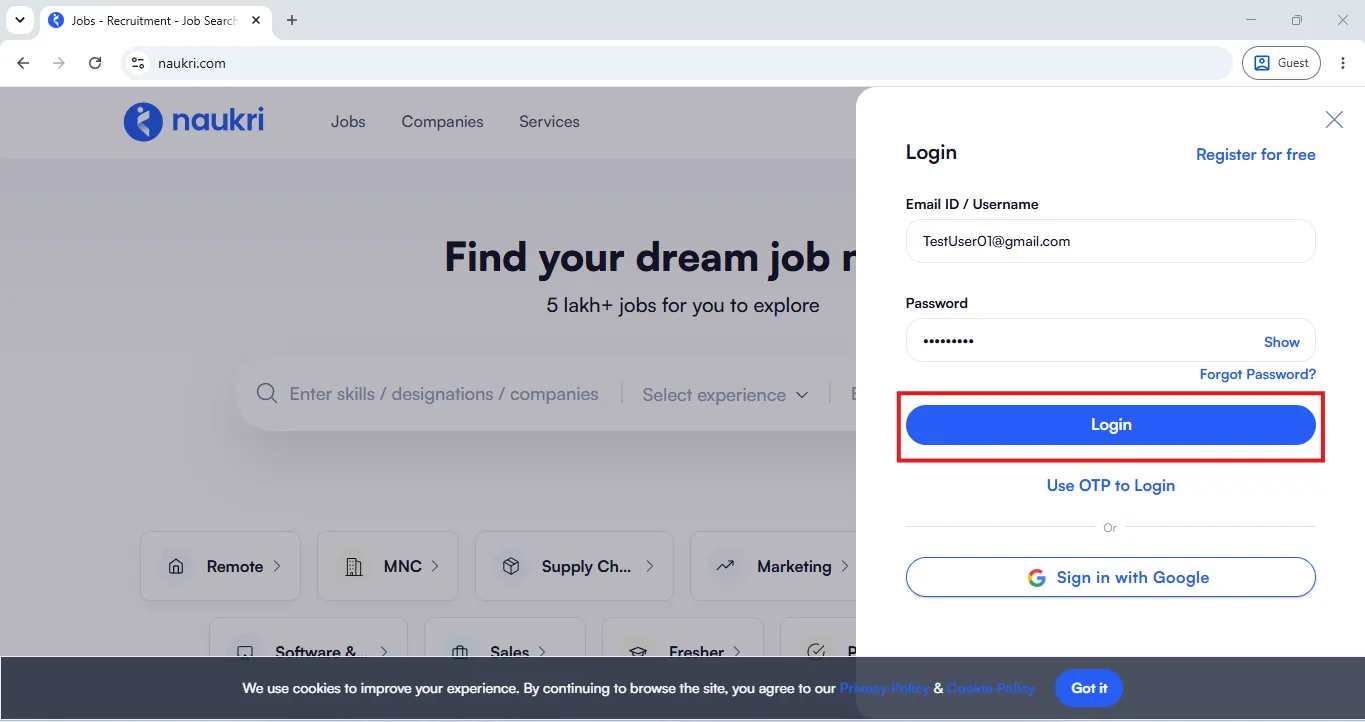Close the login panel with X icon
Image resolution: width=1365 pixels, height=722 pixels.
[1334, 120]
